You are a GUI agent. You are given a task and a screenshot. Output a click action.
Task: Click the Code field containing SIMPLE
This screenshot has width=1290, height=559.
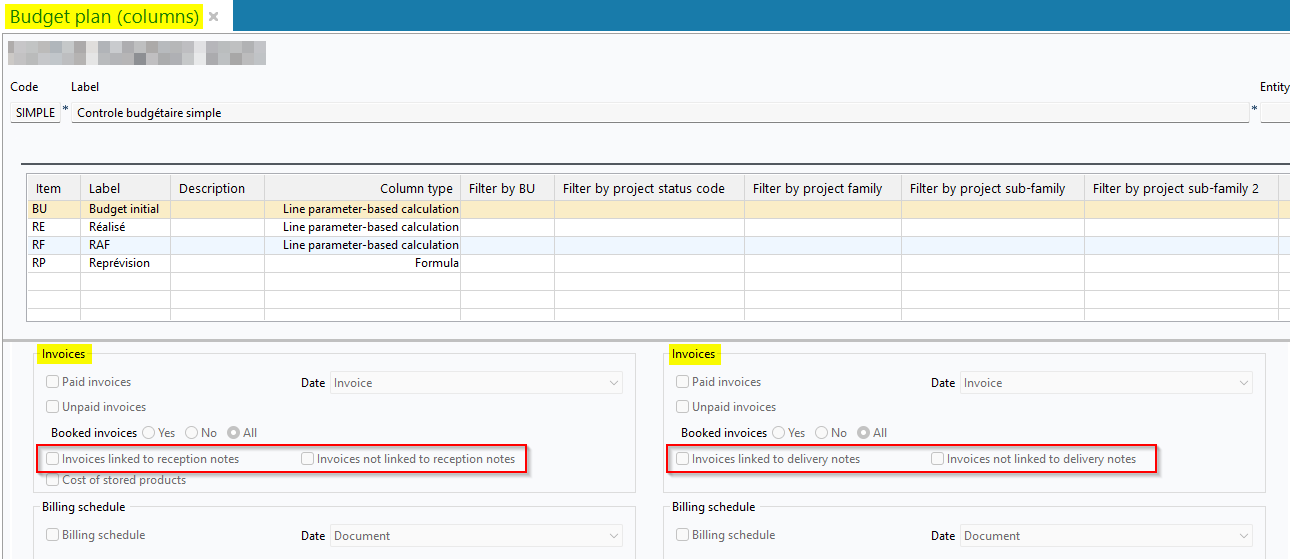coord(35,113)
